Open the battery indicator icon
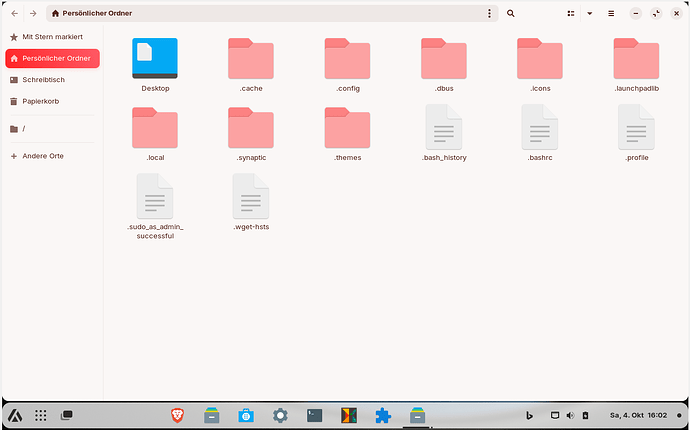The image size is (690, 430). 585,415
